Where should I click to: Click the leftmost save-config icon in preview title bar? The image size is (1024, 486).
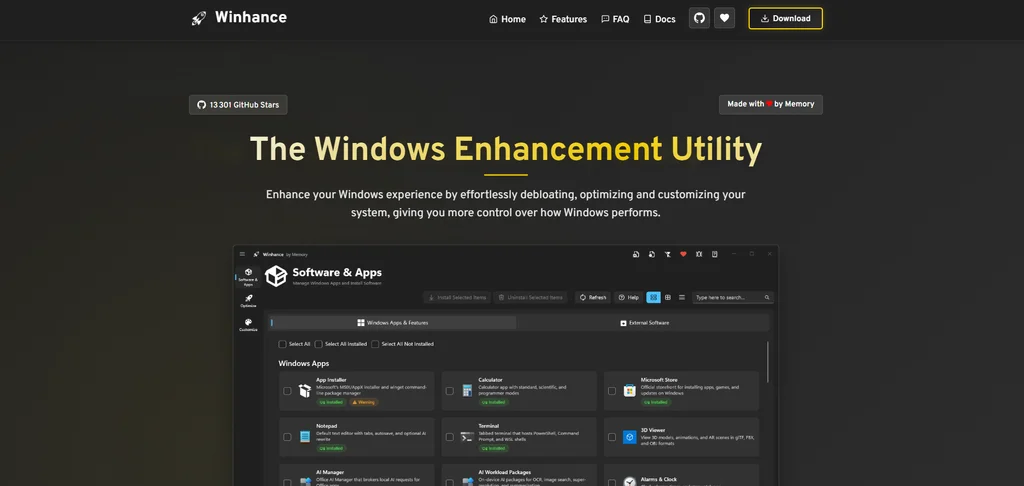pyautogui.click(x=636, y=254)
